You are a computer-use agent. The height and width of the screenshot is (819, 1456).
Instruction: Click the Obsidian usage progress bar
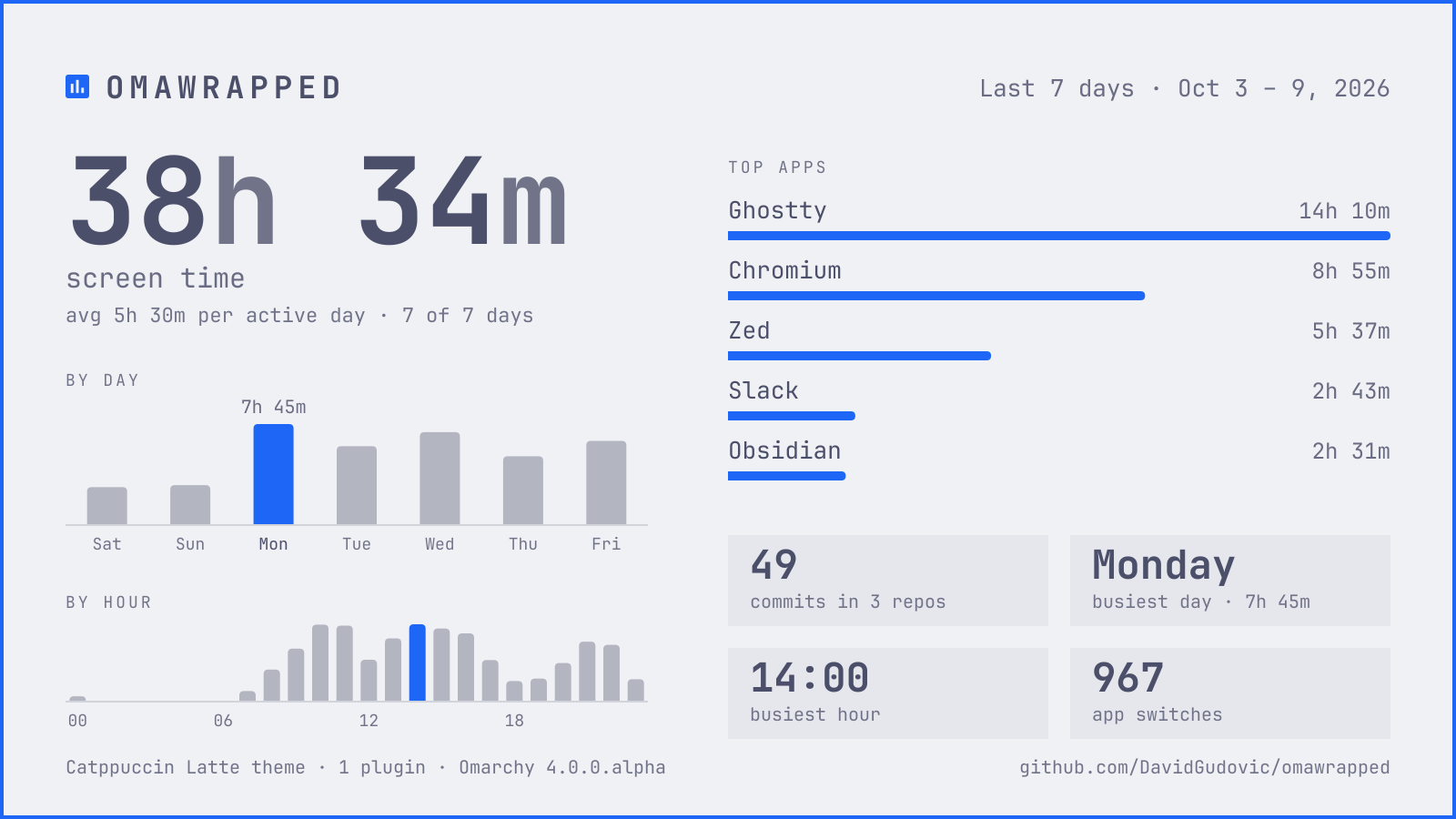point(787,476)
